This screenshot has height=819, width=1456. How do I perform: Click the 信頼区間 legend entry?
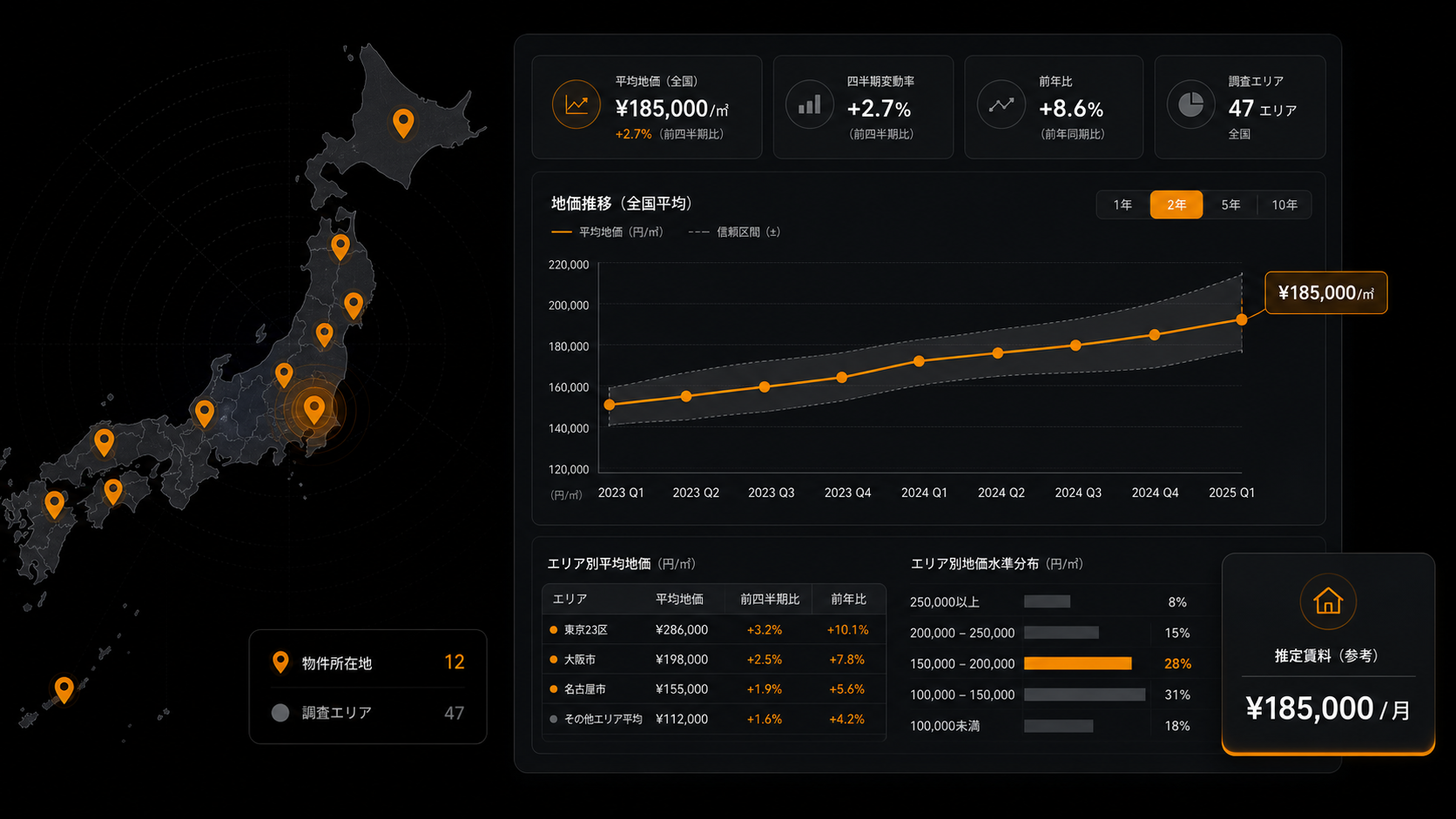(734, 232)
